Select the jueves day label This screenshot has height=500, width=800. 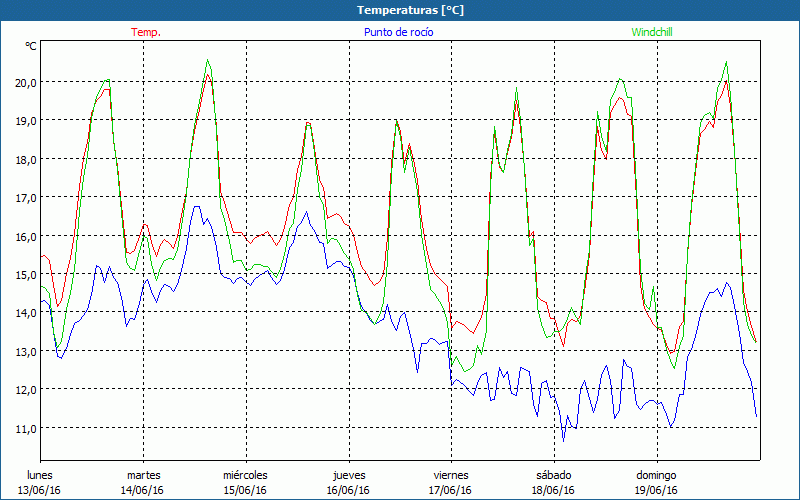pos(348,474)
